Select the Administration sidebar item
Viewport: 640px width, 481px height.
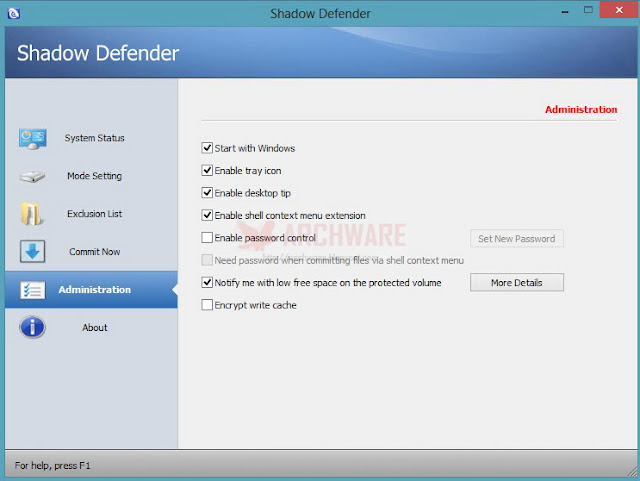pyautogui.click(x=91, y=289)
